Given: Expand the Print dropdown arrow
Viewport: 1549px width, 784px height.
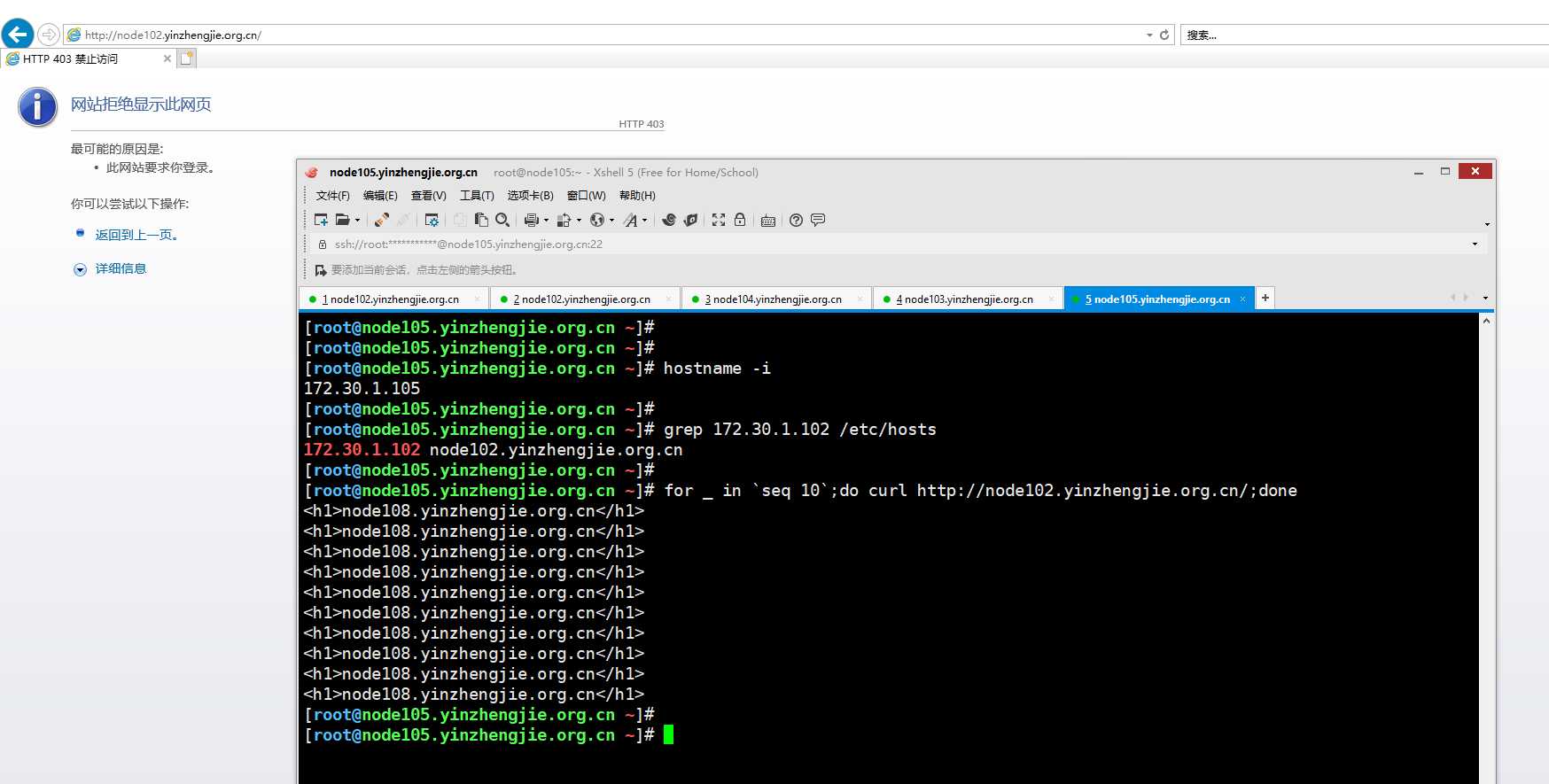Looking at the screenshot, I should (546, 221).
